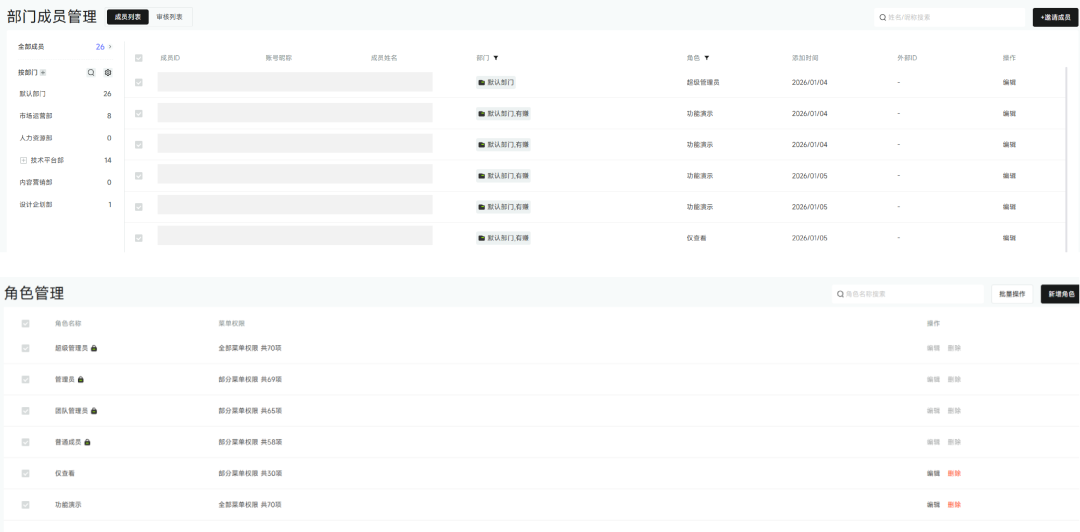Image resolution: width=1080 pixels, height=532 pixels.
Task: Check the 团队管理员 role row checkbox
Action: tap(25, 411)
